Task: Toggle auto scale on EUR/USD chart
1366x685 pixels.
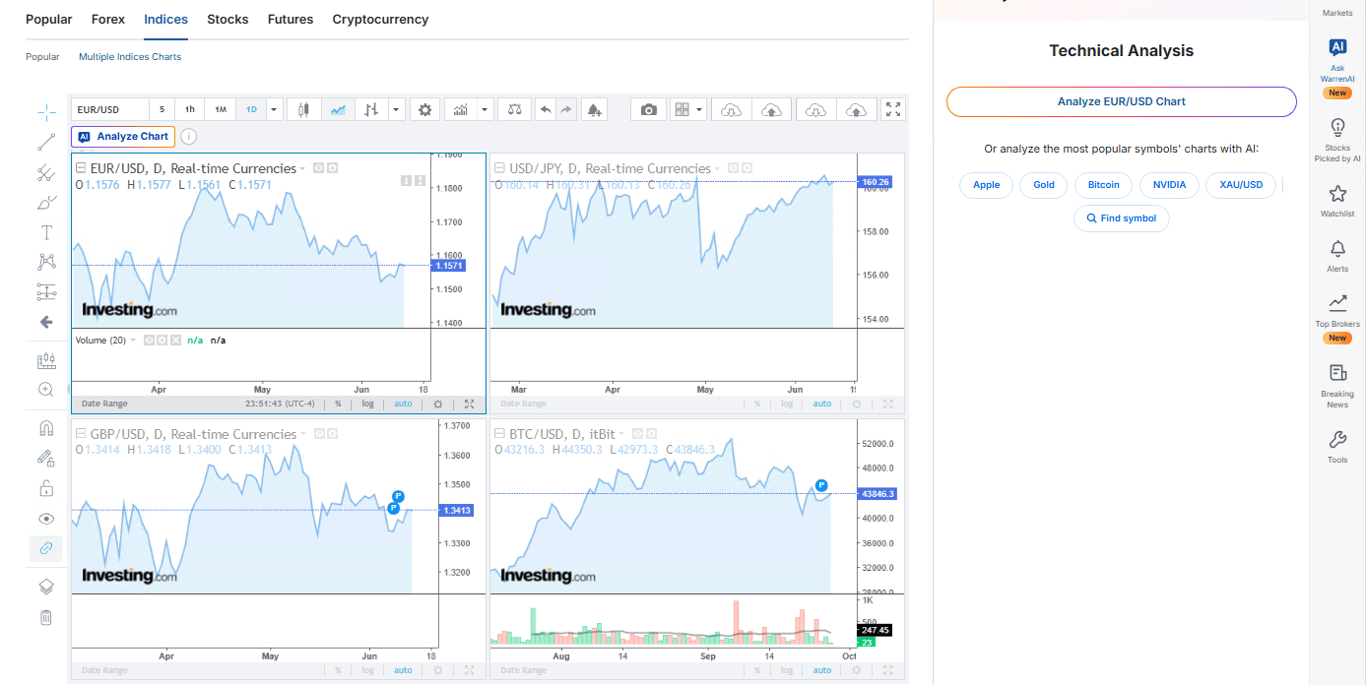Action: point(403,404)
